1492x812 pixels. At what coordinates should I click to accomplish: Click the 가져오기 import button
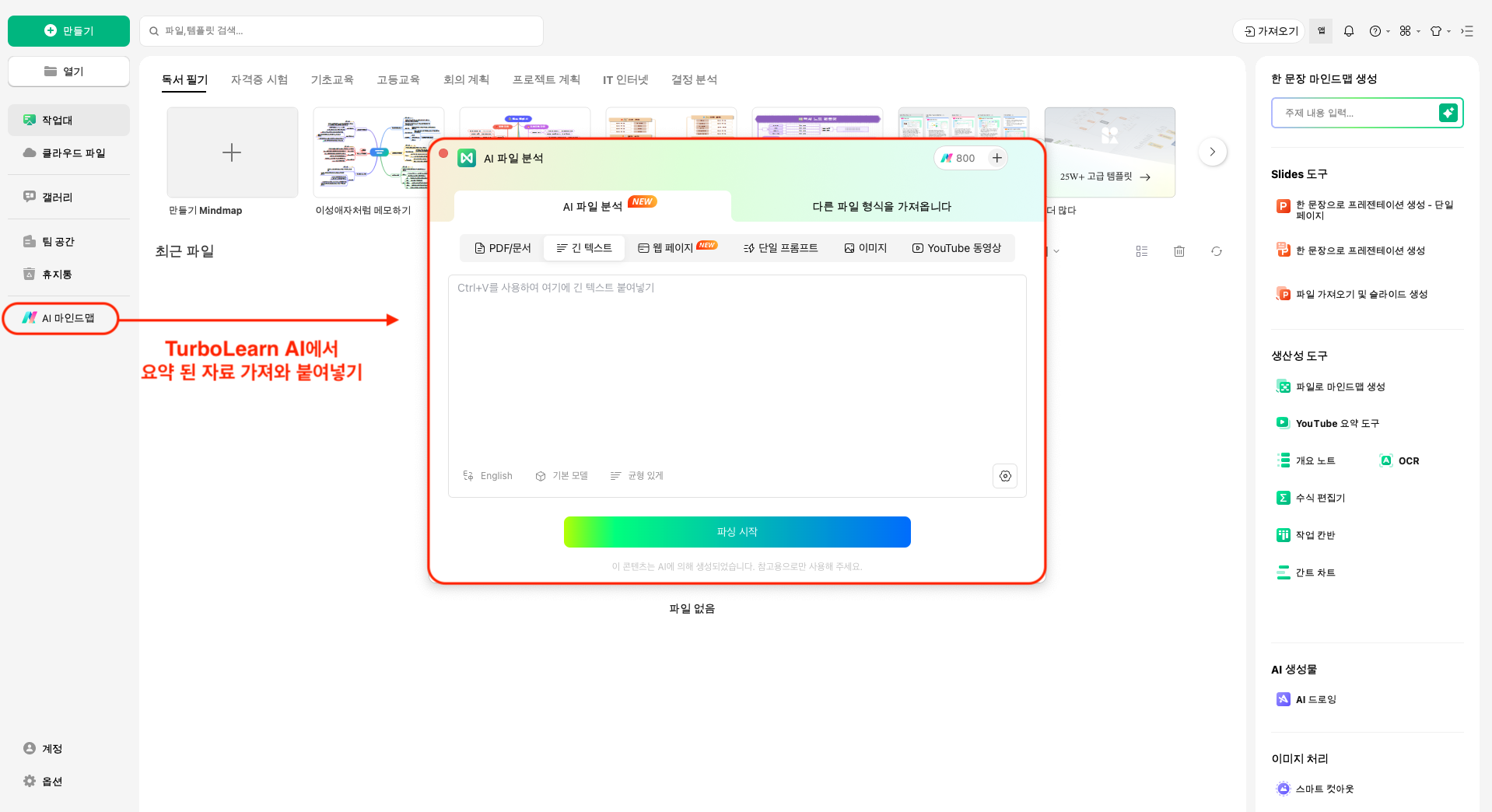(x=1271, y=31)
